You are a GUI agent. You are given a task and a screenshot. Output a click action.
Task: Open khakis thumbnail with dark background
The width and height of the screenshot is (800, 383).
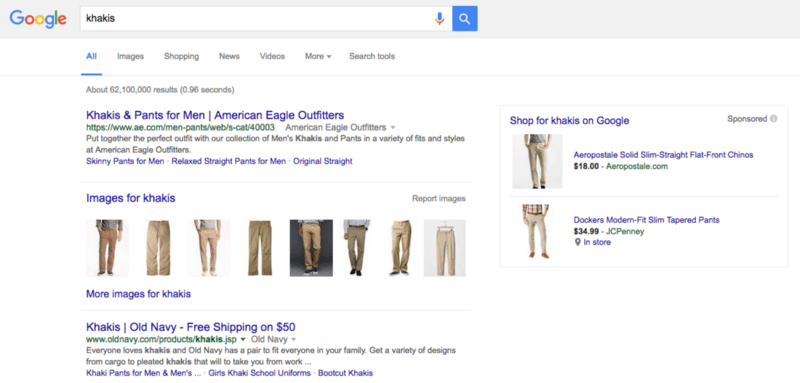311,248
